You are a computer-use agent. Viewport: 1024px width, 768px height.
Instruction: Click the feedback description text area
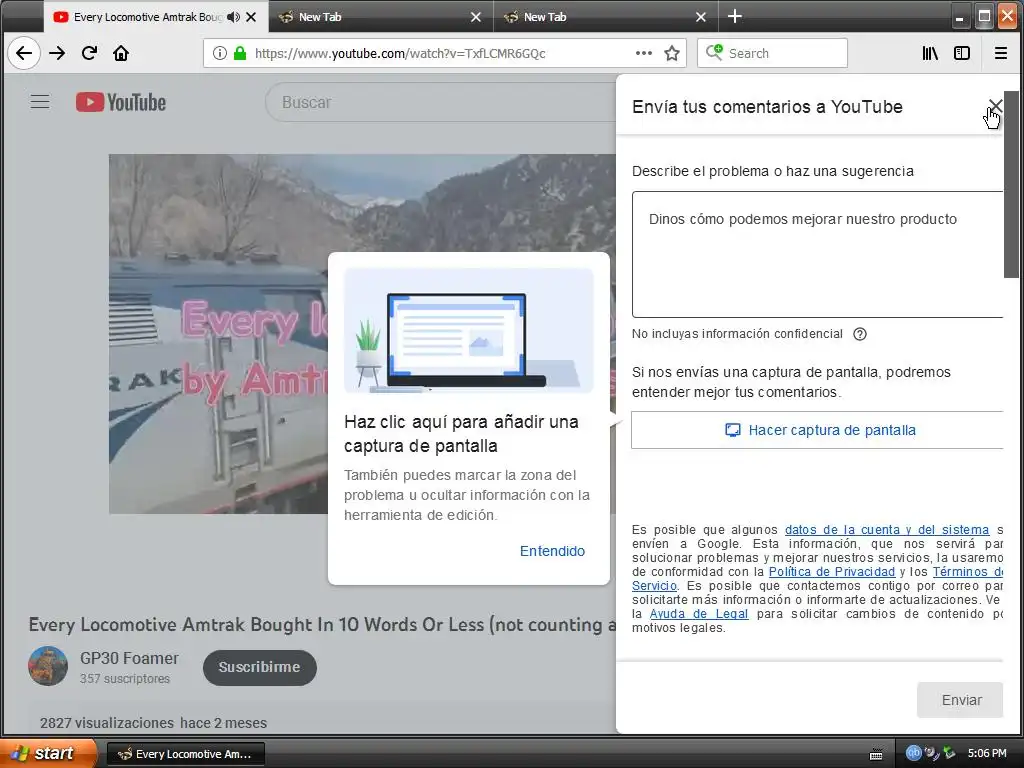(x=818, y=255)
